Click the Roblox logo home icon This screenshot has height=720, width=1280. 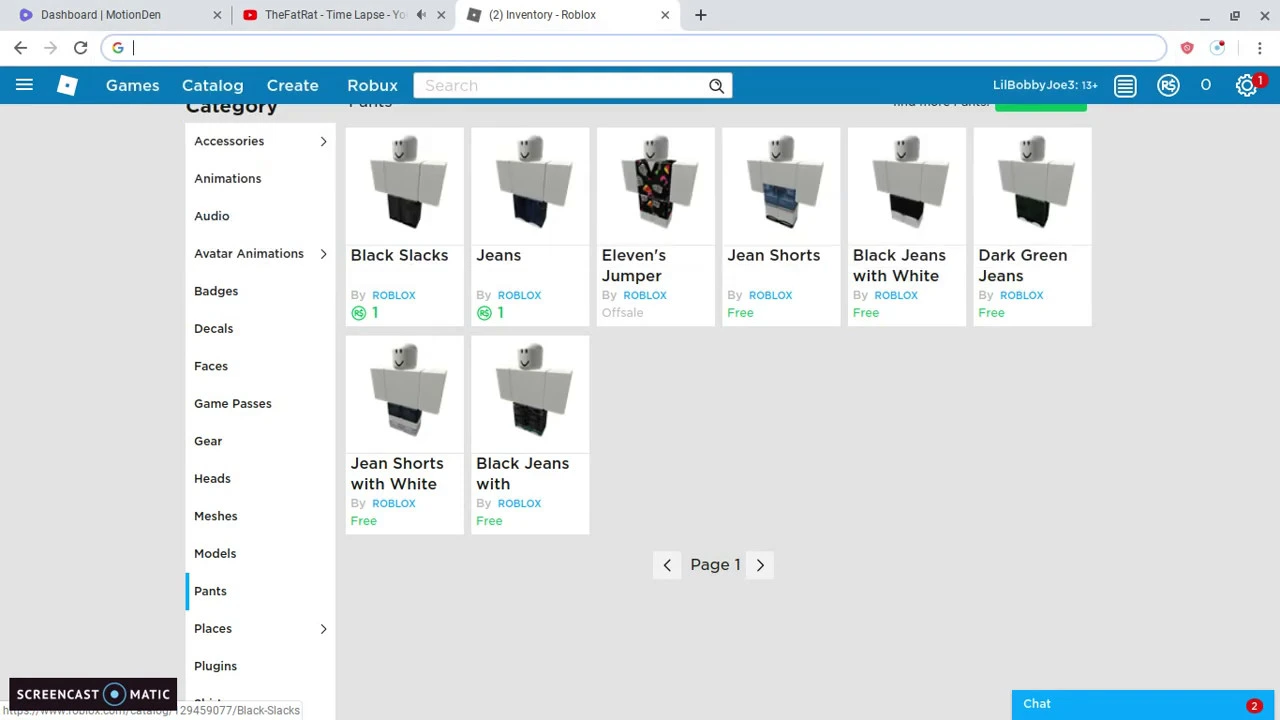pos(67,85)
